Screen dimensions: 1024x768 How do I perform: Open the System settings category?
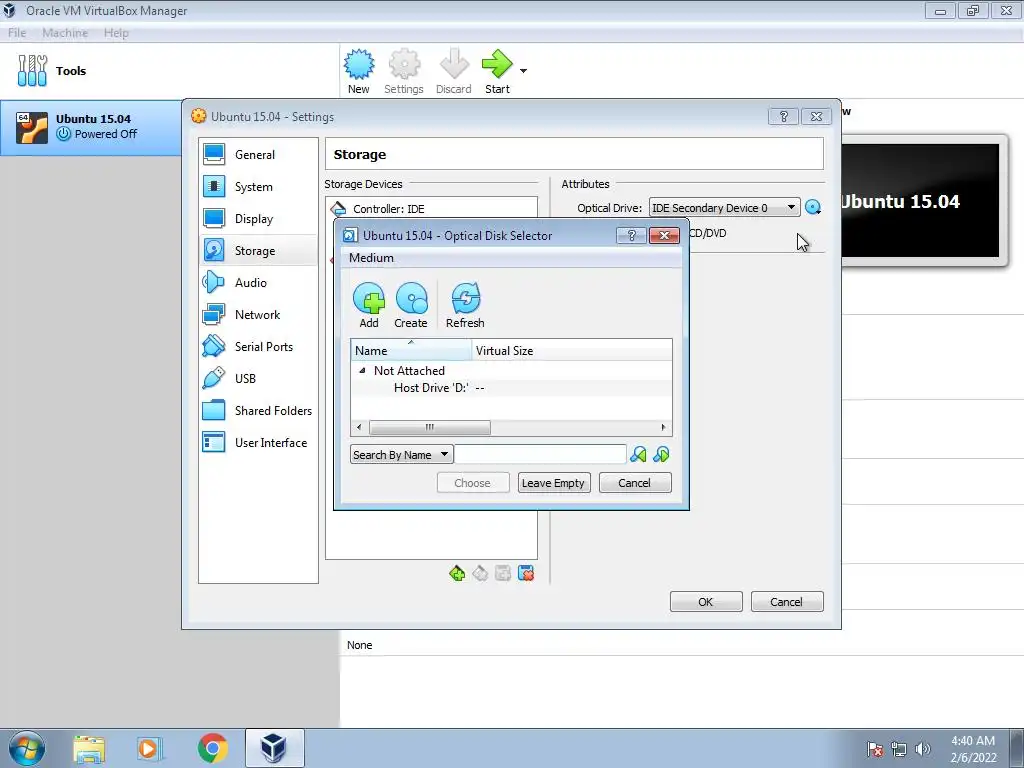[x=259, y=187]
